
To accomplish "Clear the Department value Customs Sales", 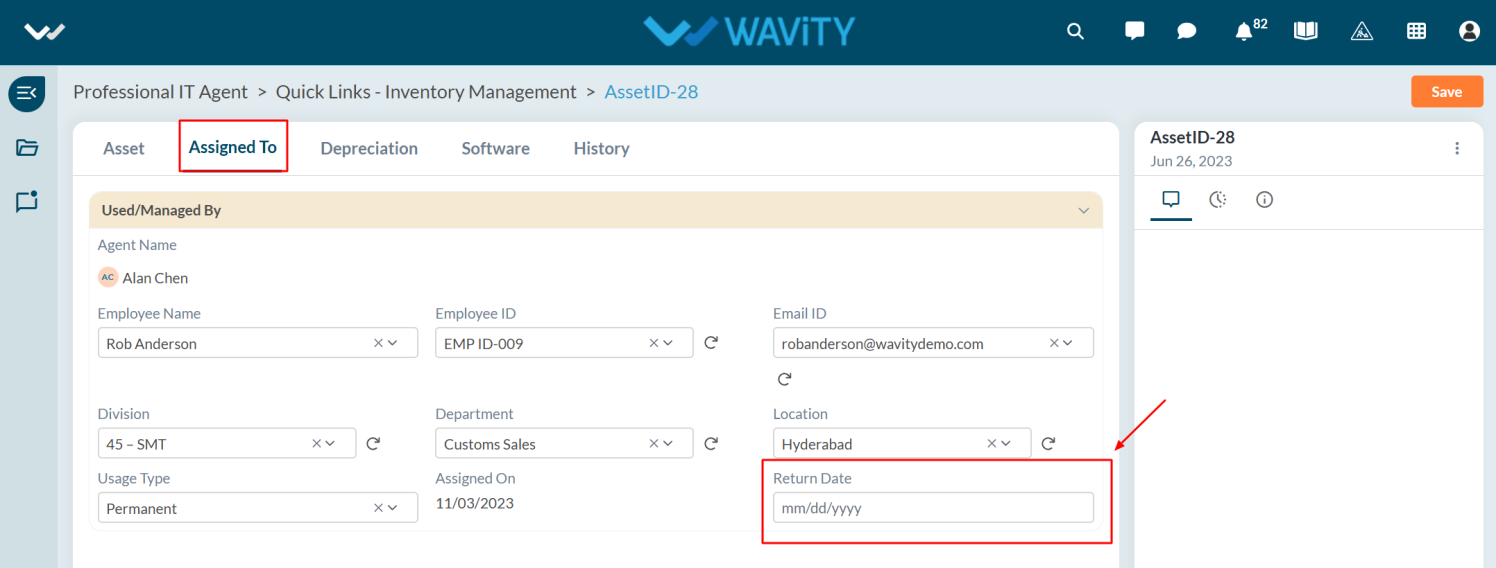I will [x=654, y=443].
